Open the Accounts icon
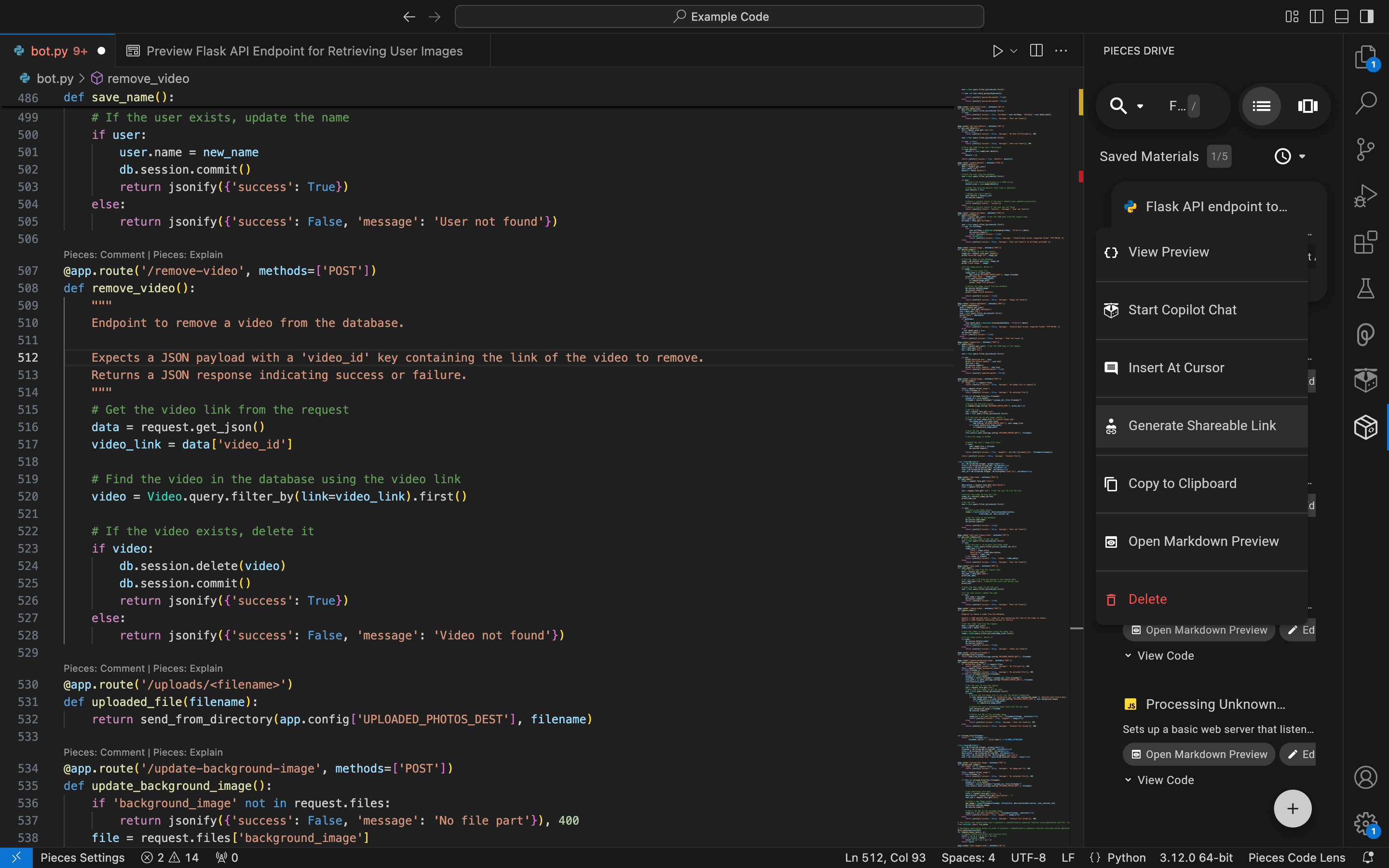 (x=1365, y=777)
